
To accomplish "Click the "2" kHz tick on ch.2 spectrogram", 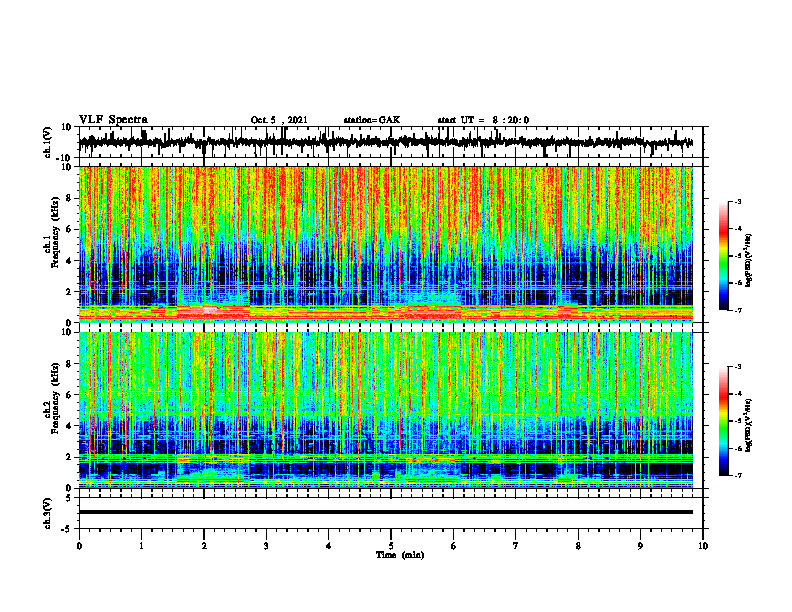I will pos(70,457).
